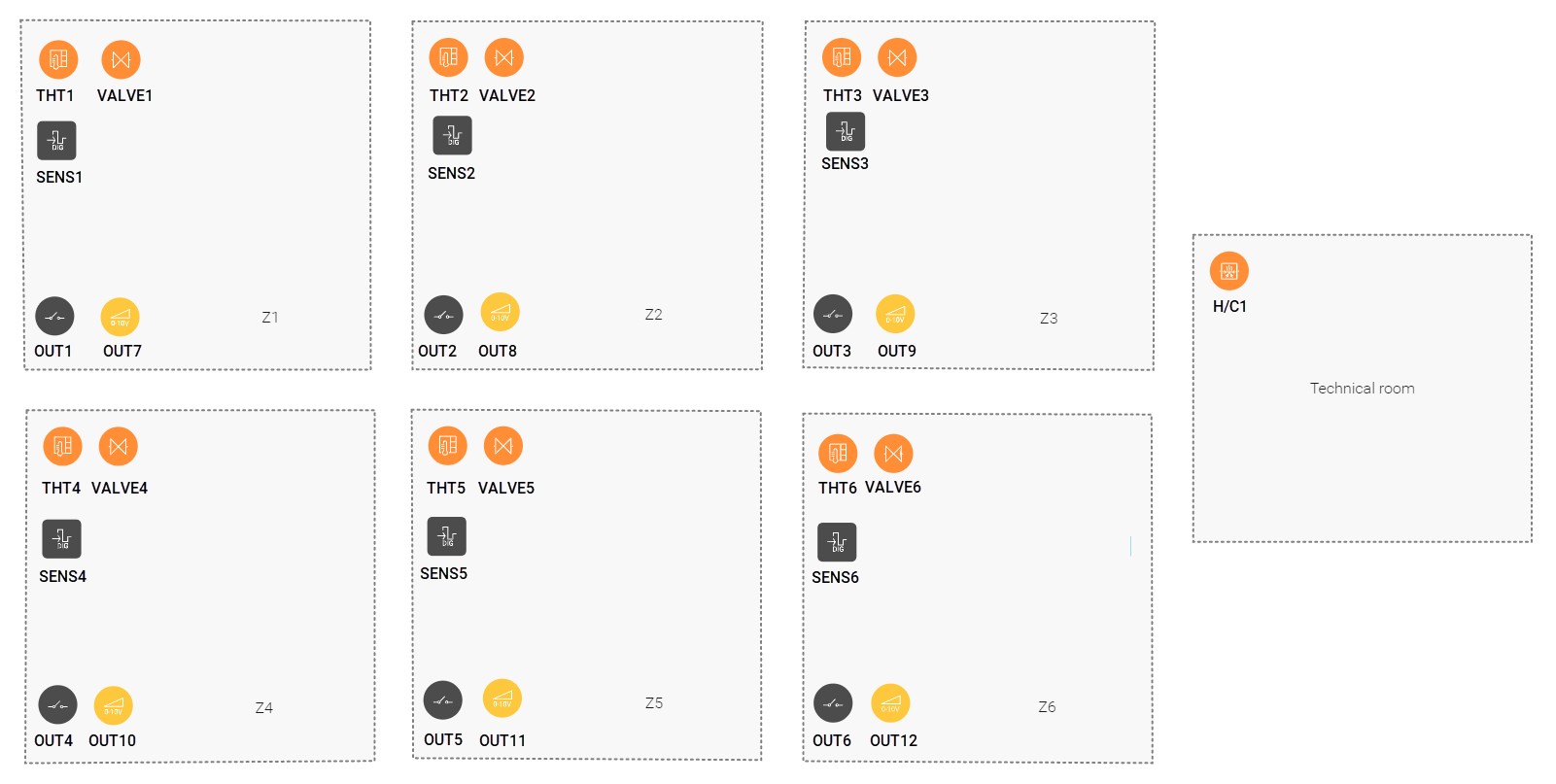Select the OUT9 analog output icon

pos(895,314)
